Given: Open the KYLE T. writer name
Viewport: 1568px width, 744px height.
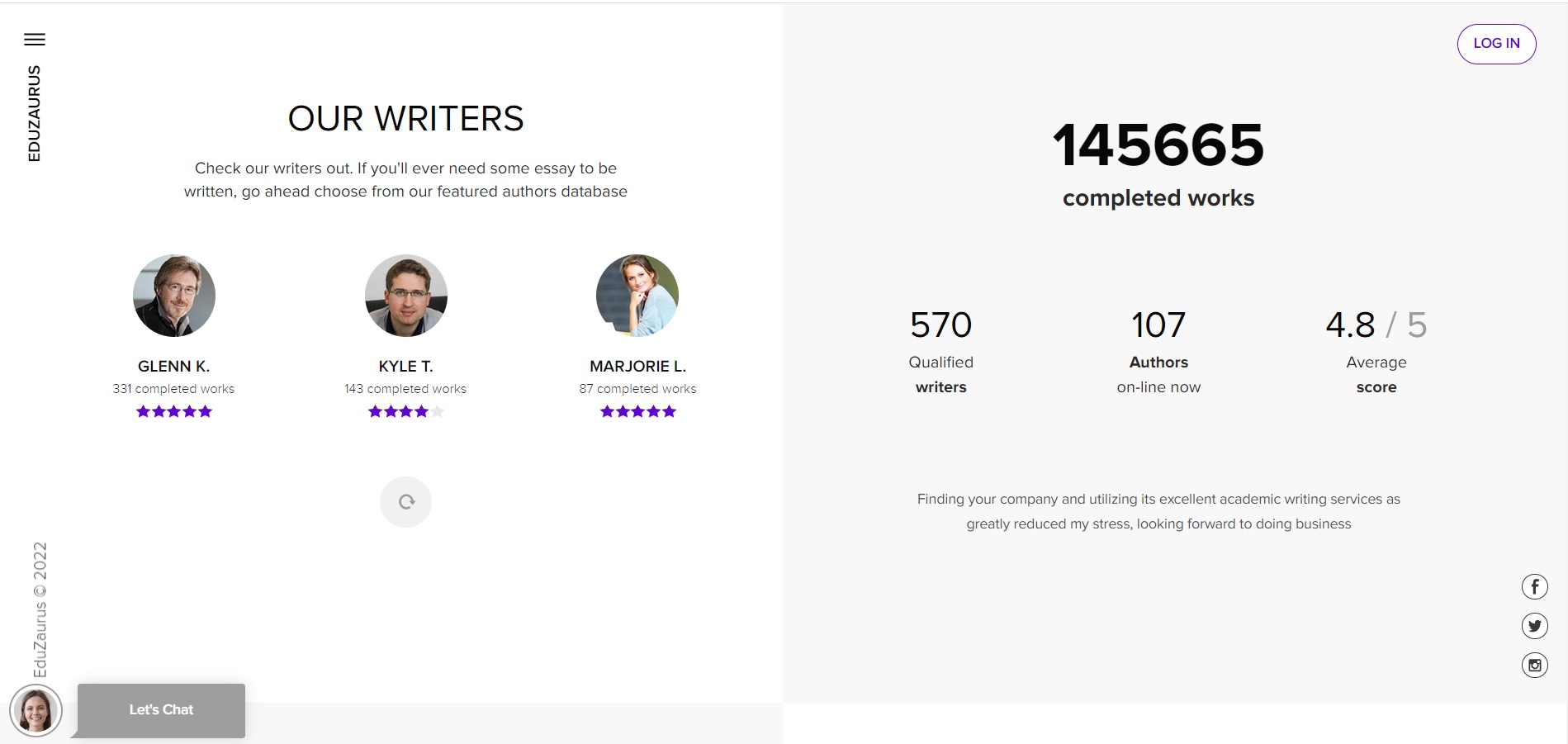Looking at the screenshot, I should coord(405,367).
